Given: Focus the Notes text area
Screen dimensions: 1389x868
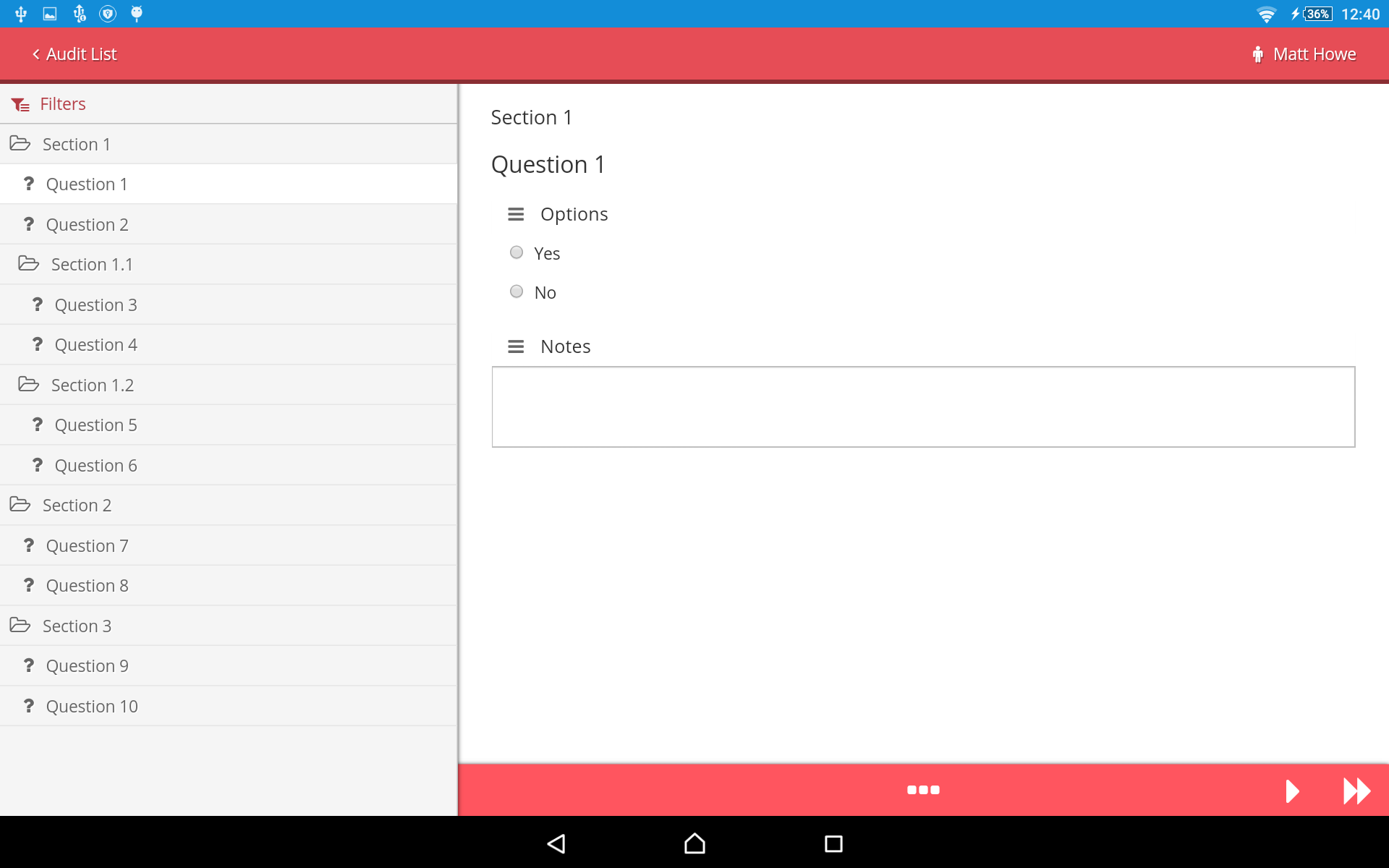Looking at the screenshot, I should (923, 407).
